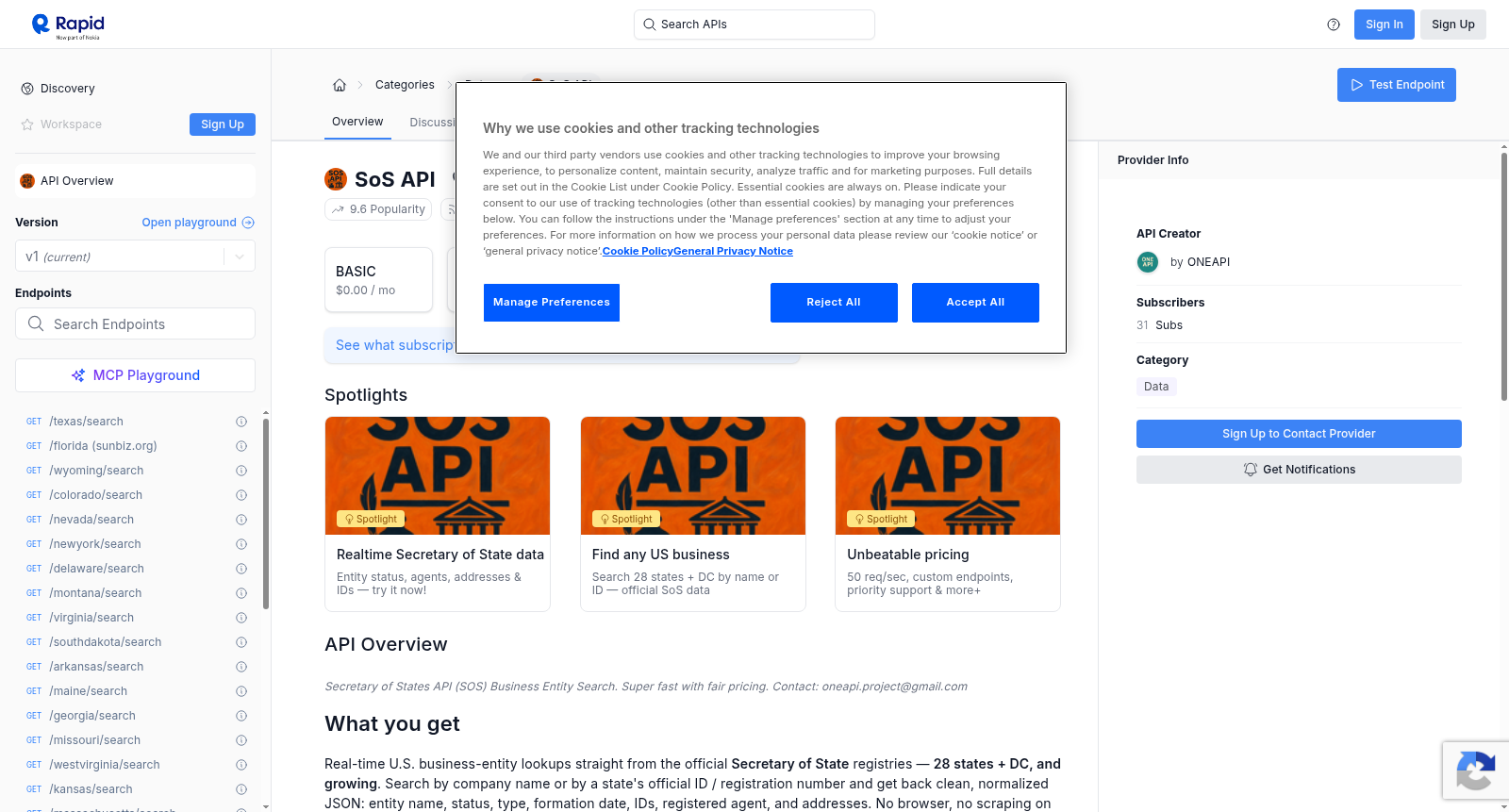Click info icon for /texas/search endpoint
This screenshot has width=1509, height=812.
pyautogui.click(x=241, y=422)
